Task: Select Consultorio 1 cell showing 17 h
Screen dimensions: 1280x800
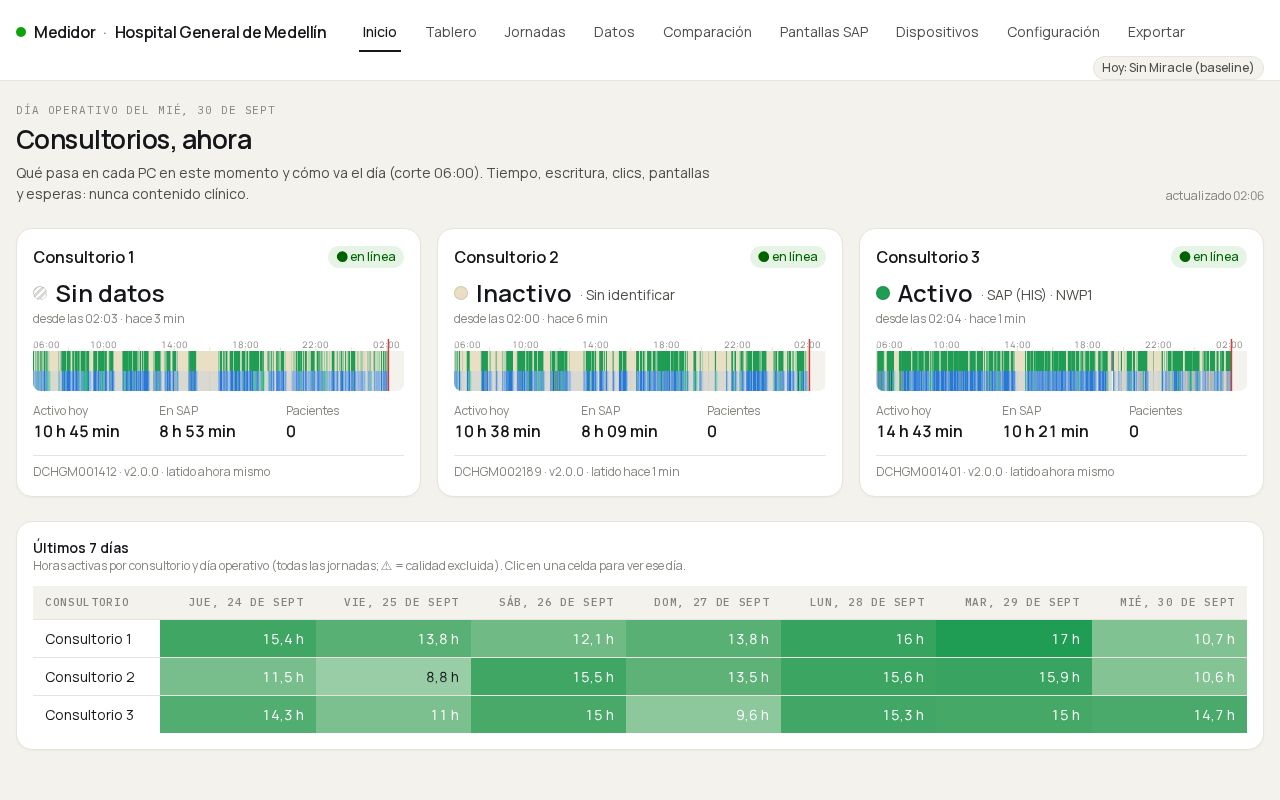Action: point(1014,639)
